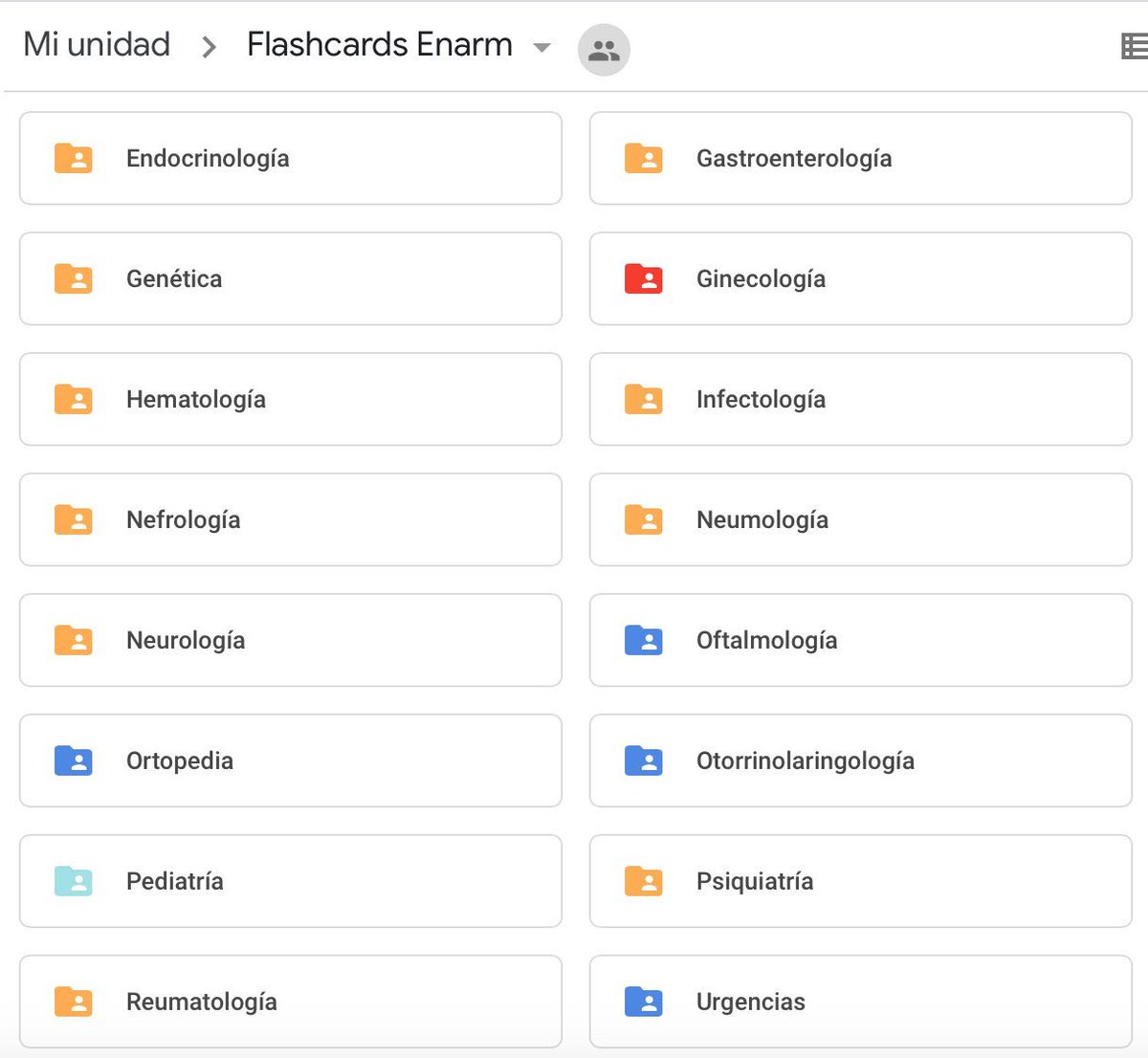Click the blue Oftalmología folder icon
Image resolution: width=1148 pixels, height=1058 pixels.
click(644, 641)
